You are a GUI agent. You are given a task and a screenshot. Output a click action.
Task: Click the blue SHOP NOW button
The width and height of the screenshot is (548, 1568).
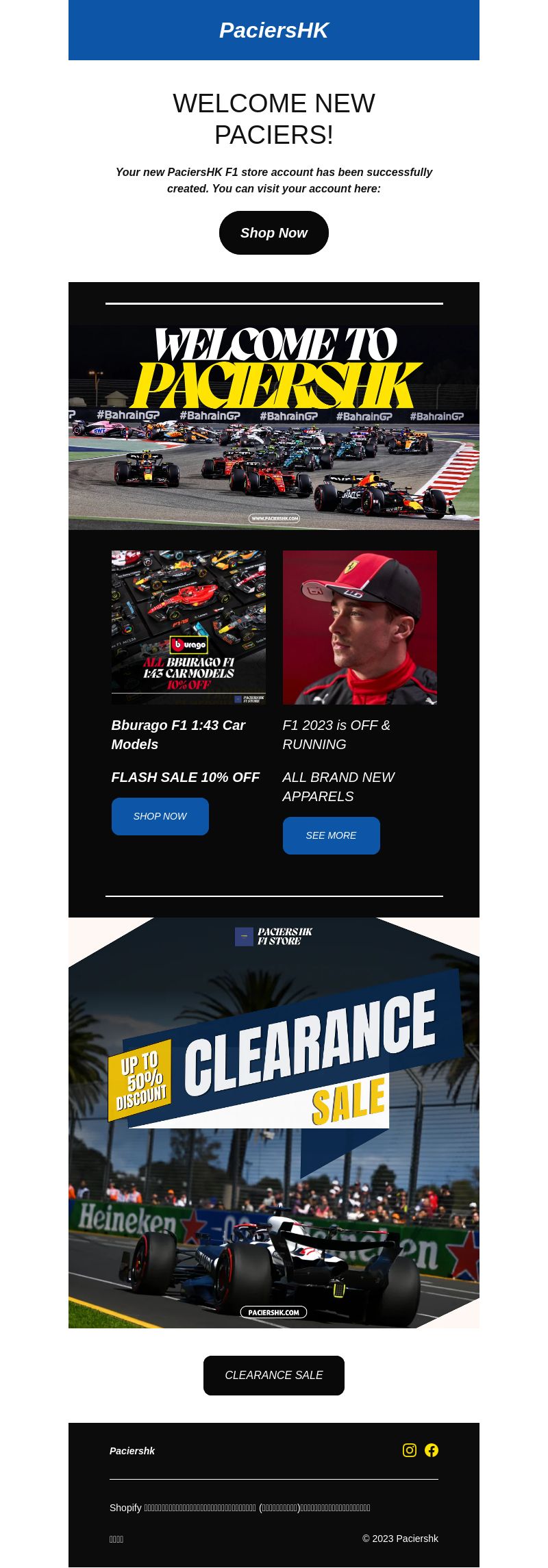click(160, 816)
